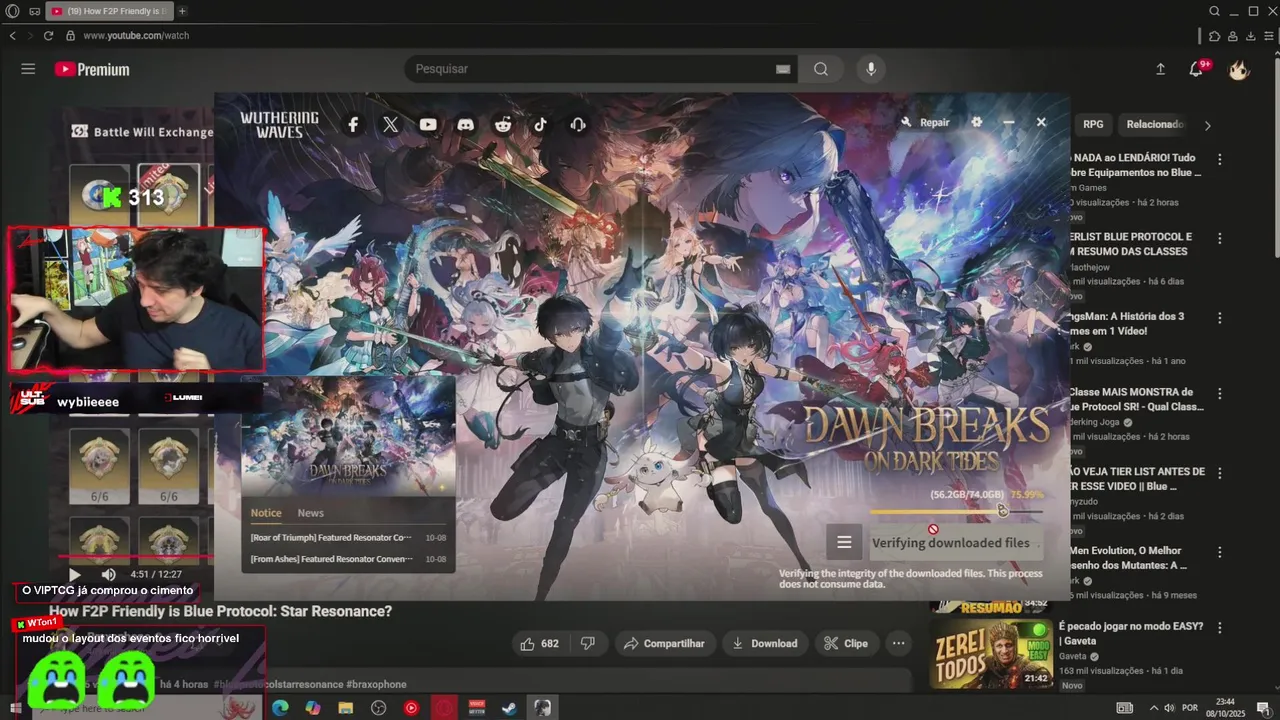Dislike the video
Screen dimensions: 1280x720
588,643
